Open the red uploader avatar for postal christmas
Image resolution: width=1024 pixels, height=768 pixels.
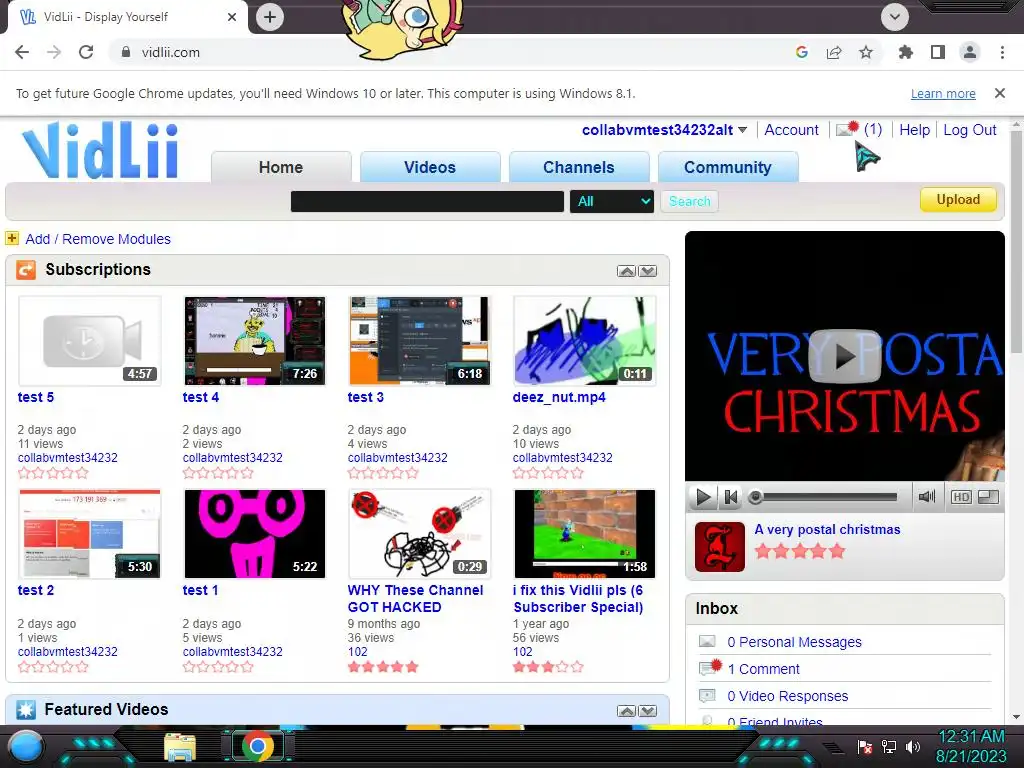(x=720, y=547)
